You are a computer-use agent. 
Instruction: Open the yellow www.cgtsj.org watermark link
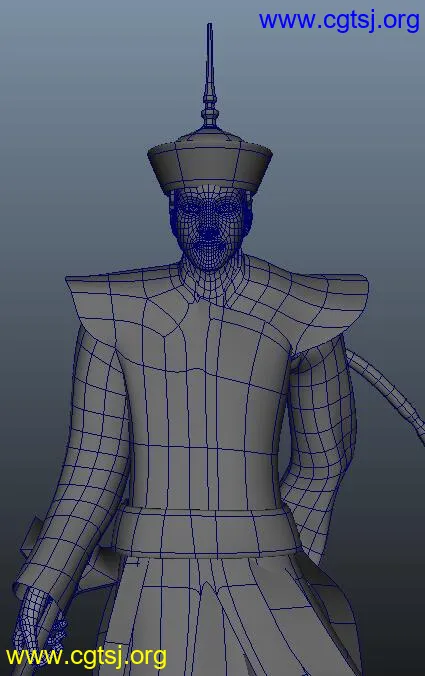coord(86,657)
